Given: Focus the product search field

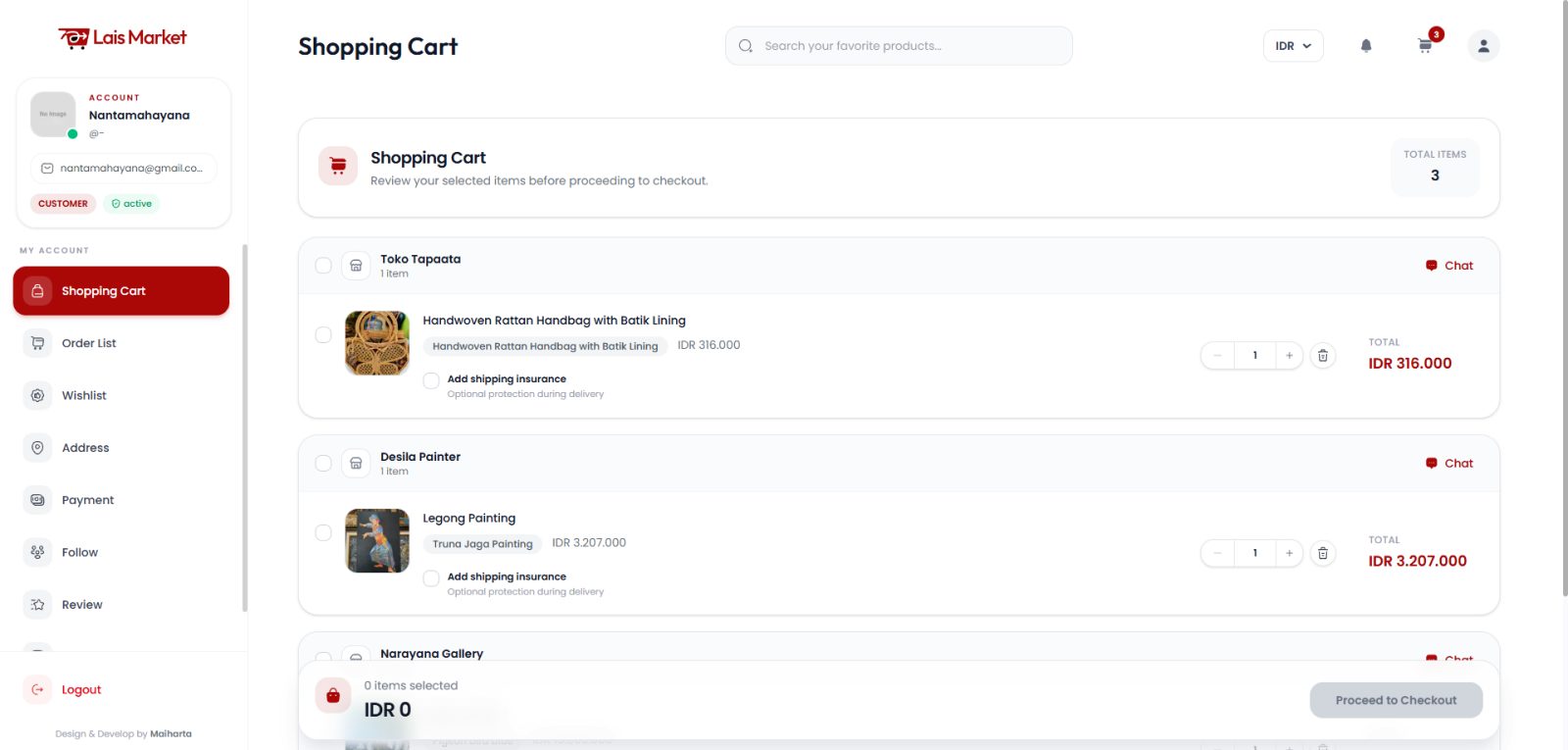Looking at the screenshot, I should coord(899,46).
